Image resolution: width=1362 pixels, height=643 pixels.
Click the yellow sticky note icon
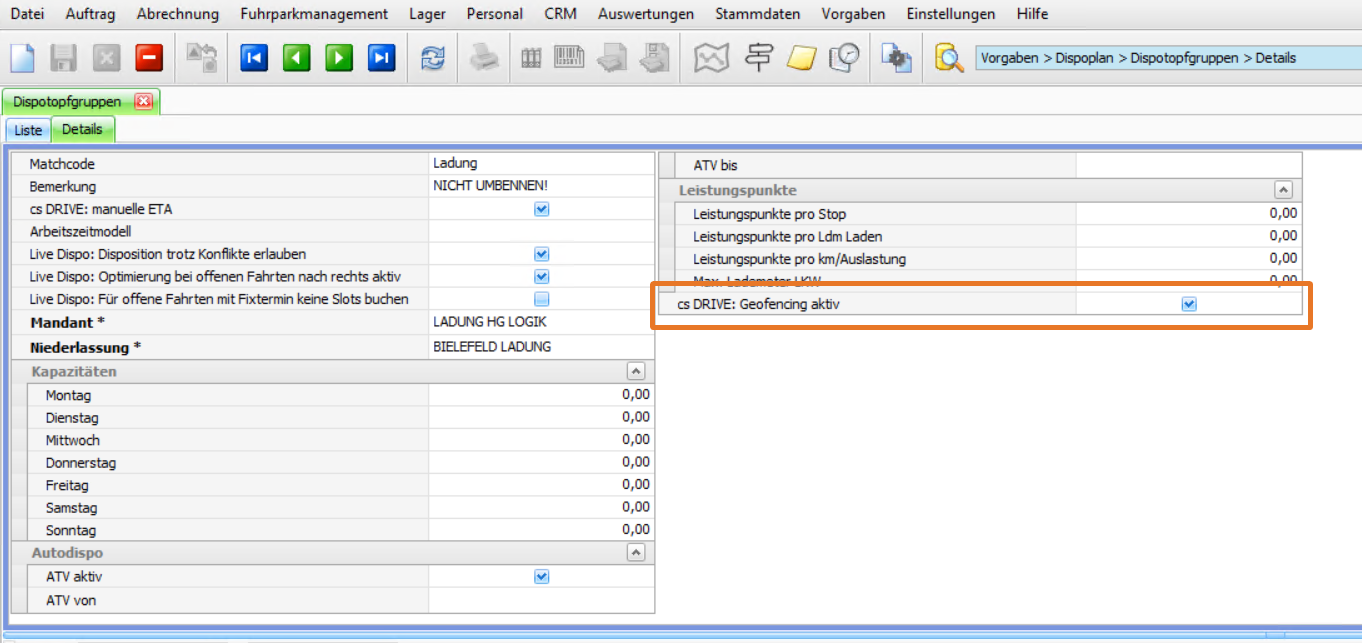tap(801, 58)
